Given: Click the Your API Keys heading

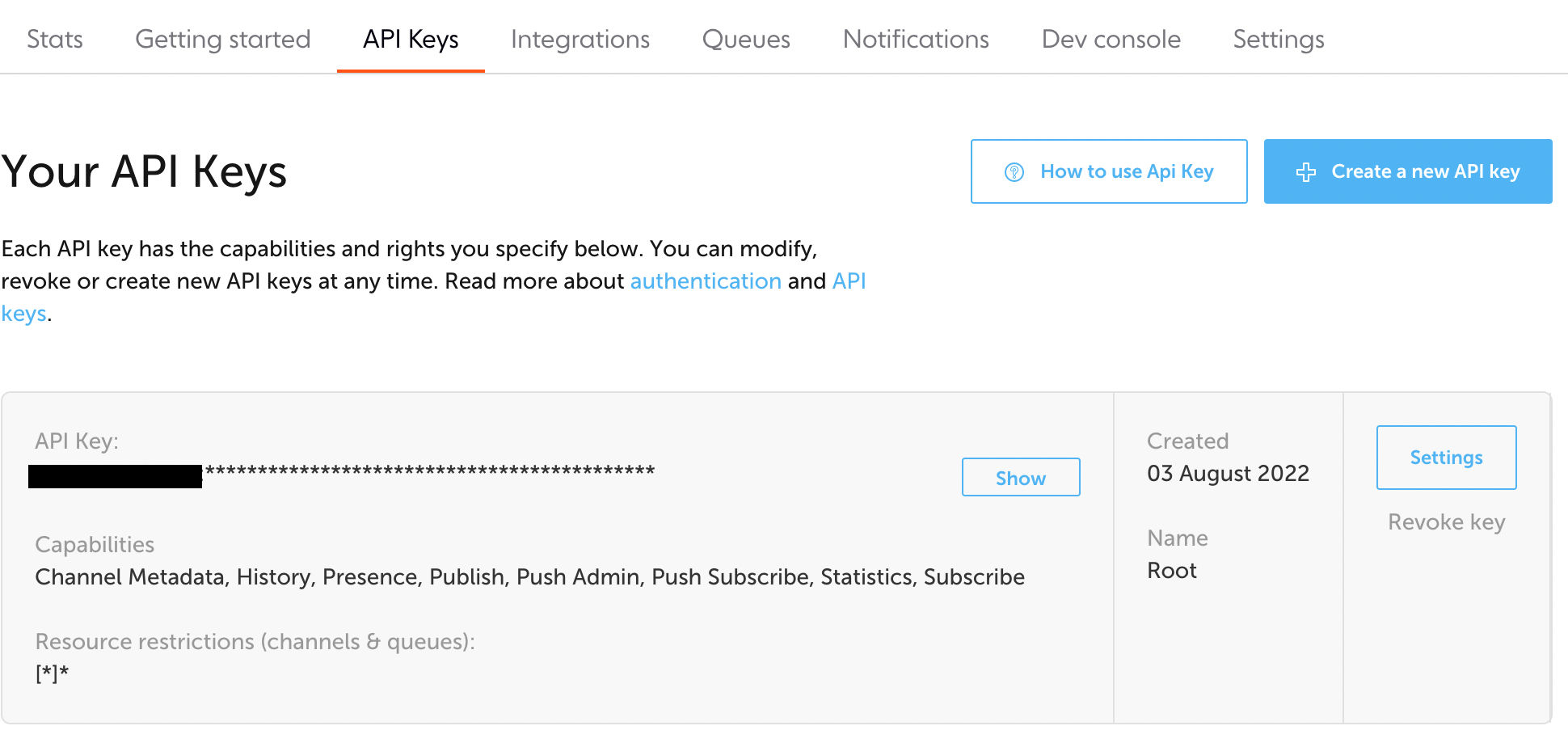Looking at the screenshot, I should click(x=144, y=171).
